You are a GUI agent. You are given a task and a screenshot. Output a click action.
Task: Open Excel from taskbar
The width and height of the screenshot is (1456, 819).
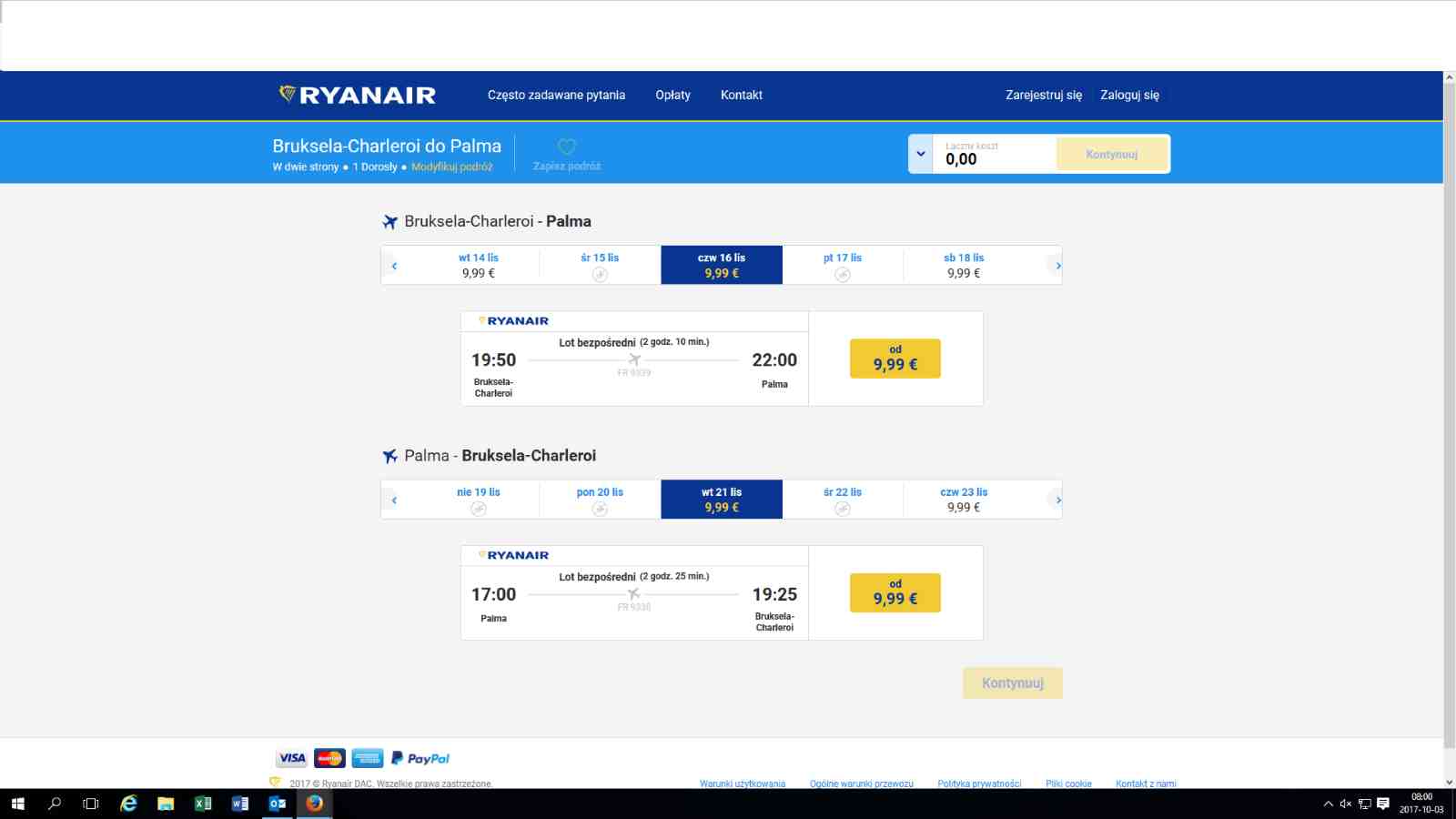(x=203, y=804)
